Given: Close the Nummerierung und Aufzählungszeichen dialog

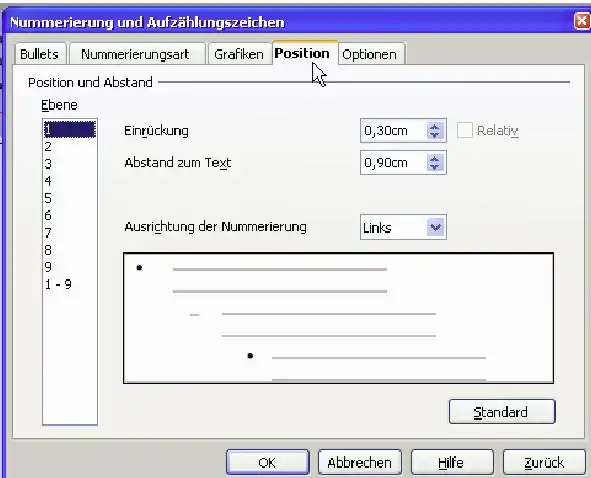Looking at the screenshot, I should 582,21.
